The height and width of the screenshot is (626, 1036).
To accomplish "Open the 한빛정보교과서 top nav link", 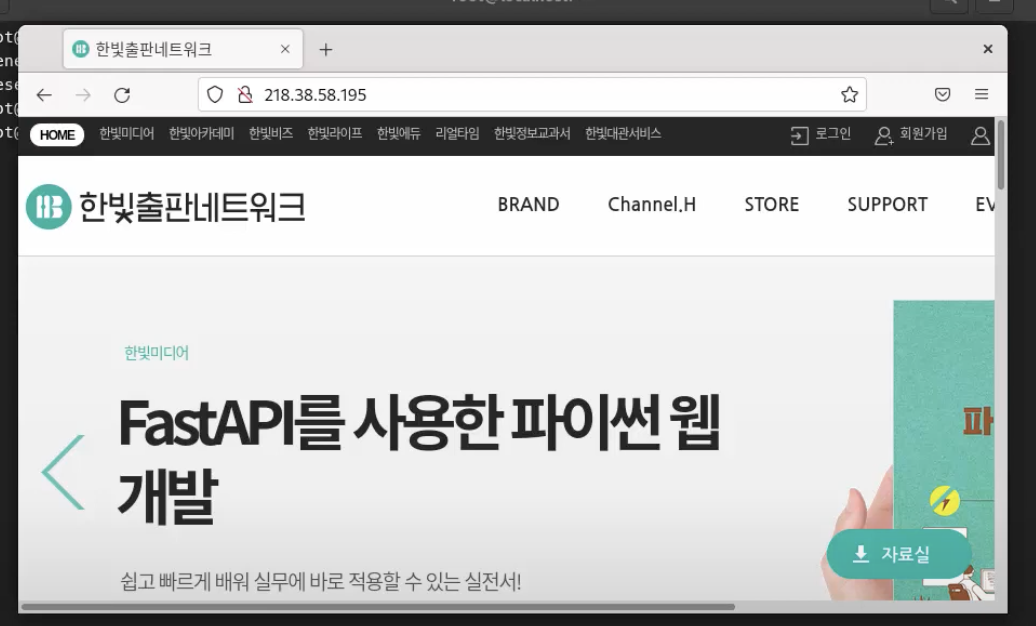I will (532, 134).
